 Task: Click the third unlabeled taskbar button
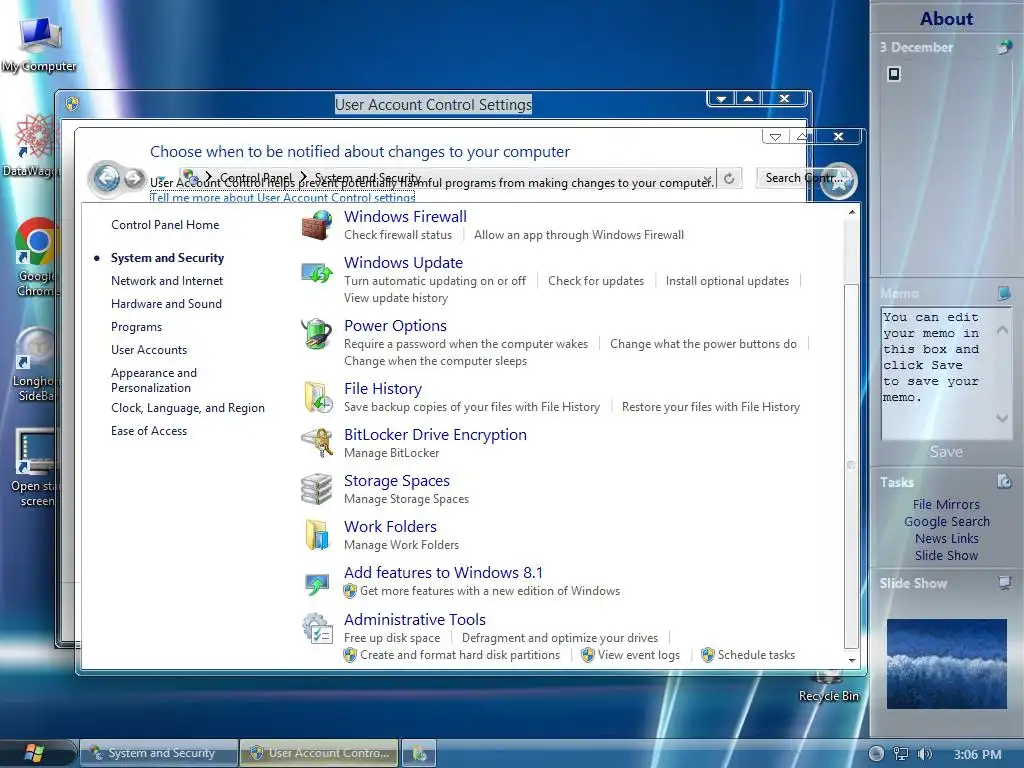click(419, 753)
